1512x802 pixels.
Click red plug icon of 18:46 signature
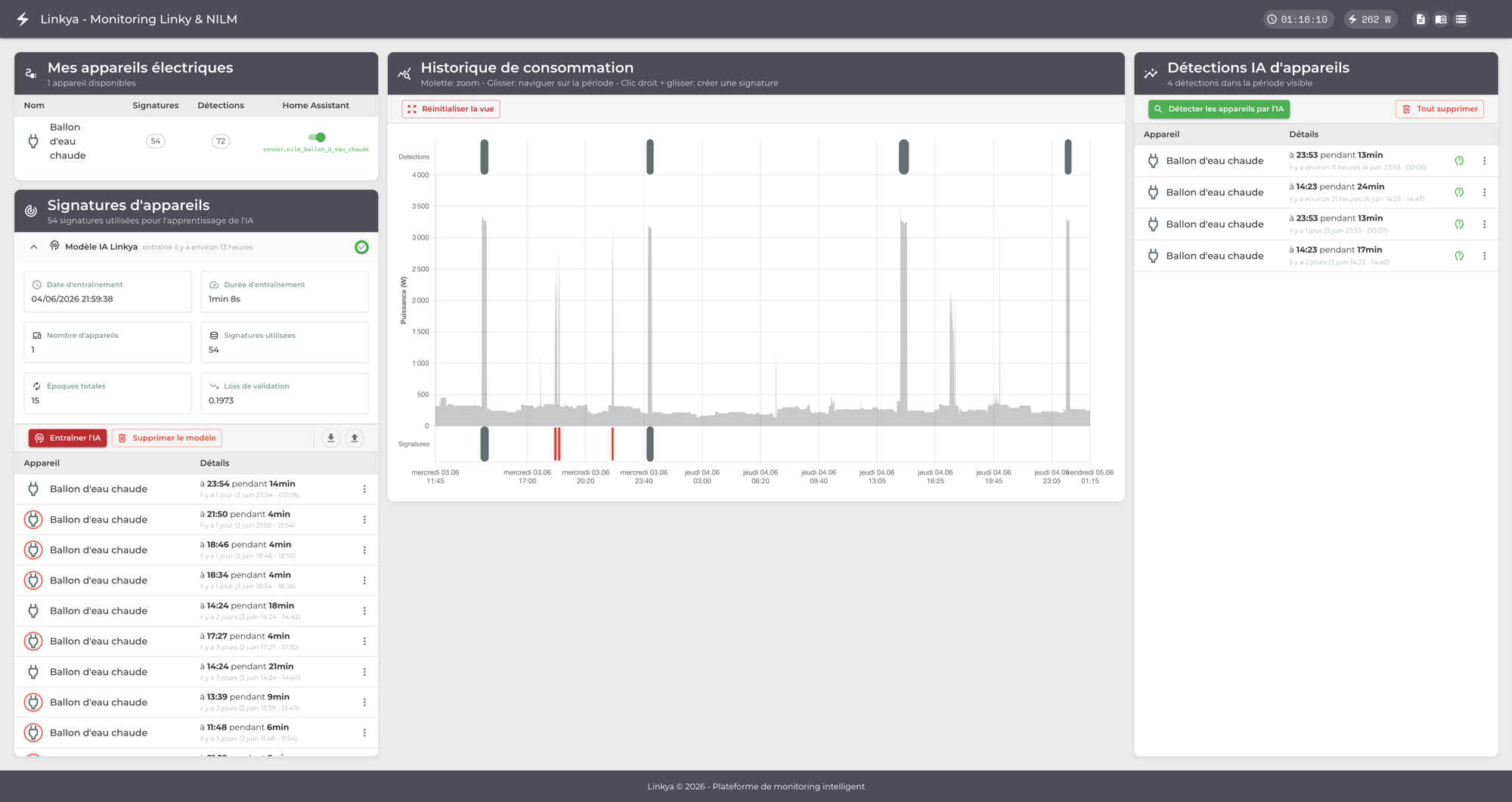[33, 550]
